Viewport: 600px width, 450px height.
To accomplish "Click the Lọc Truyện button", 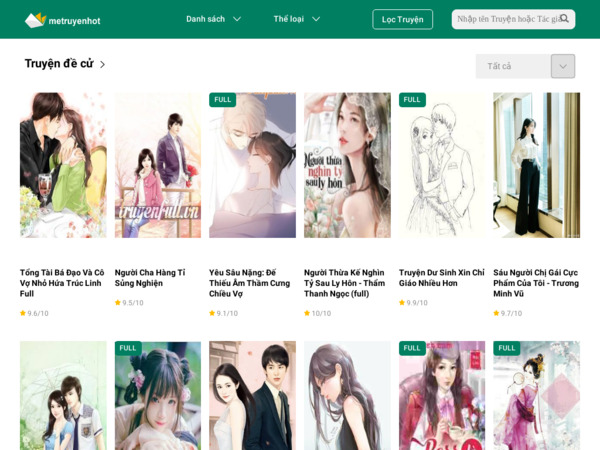I will click(402, 19).
